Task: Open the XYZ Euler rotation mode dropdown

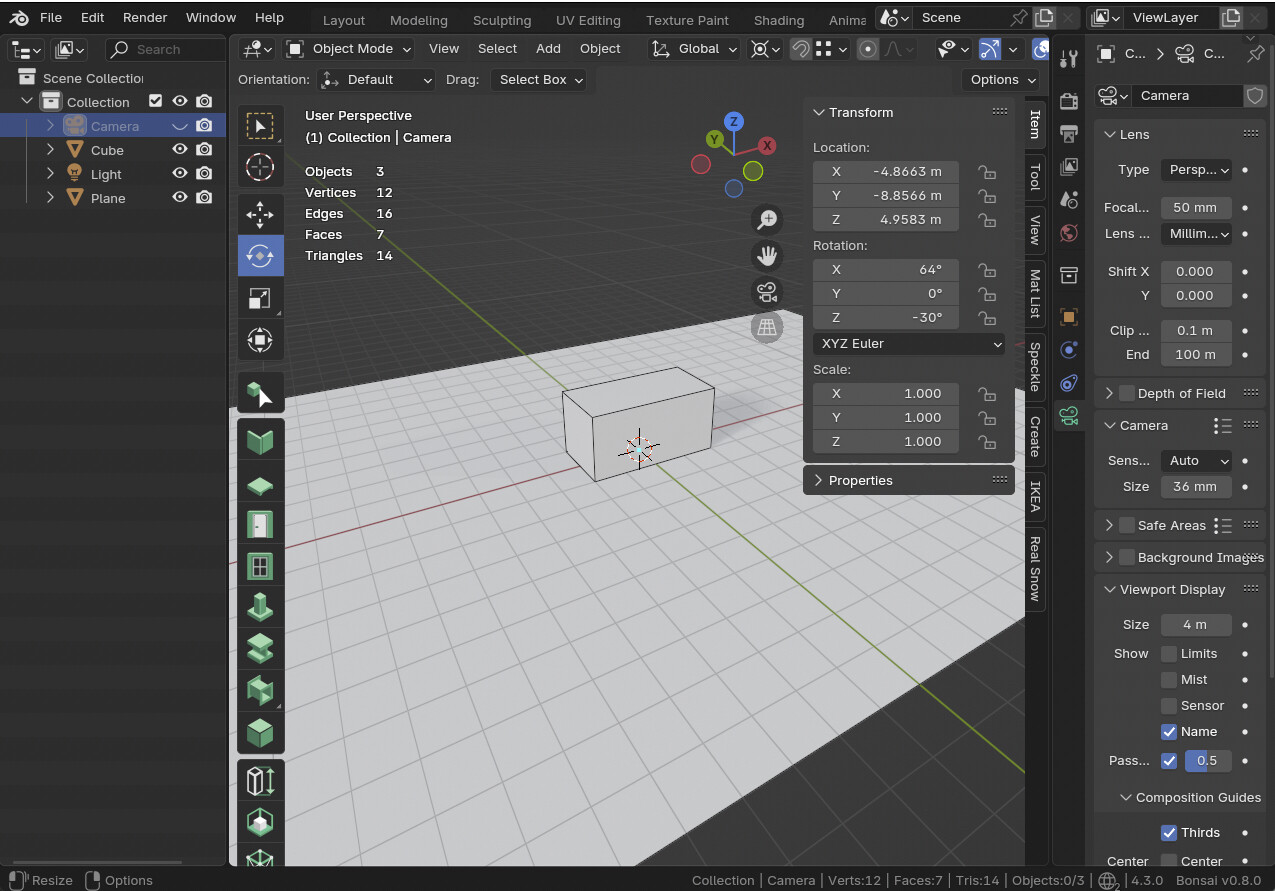Action: (x=909, y=344)
